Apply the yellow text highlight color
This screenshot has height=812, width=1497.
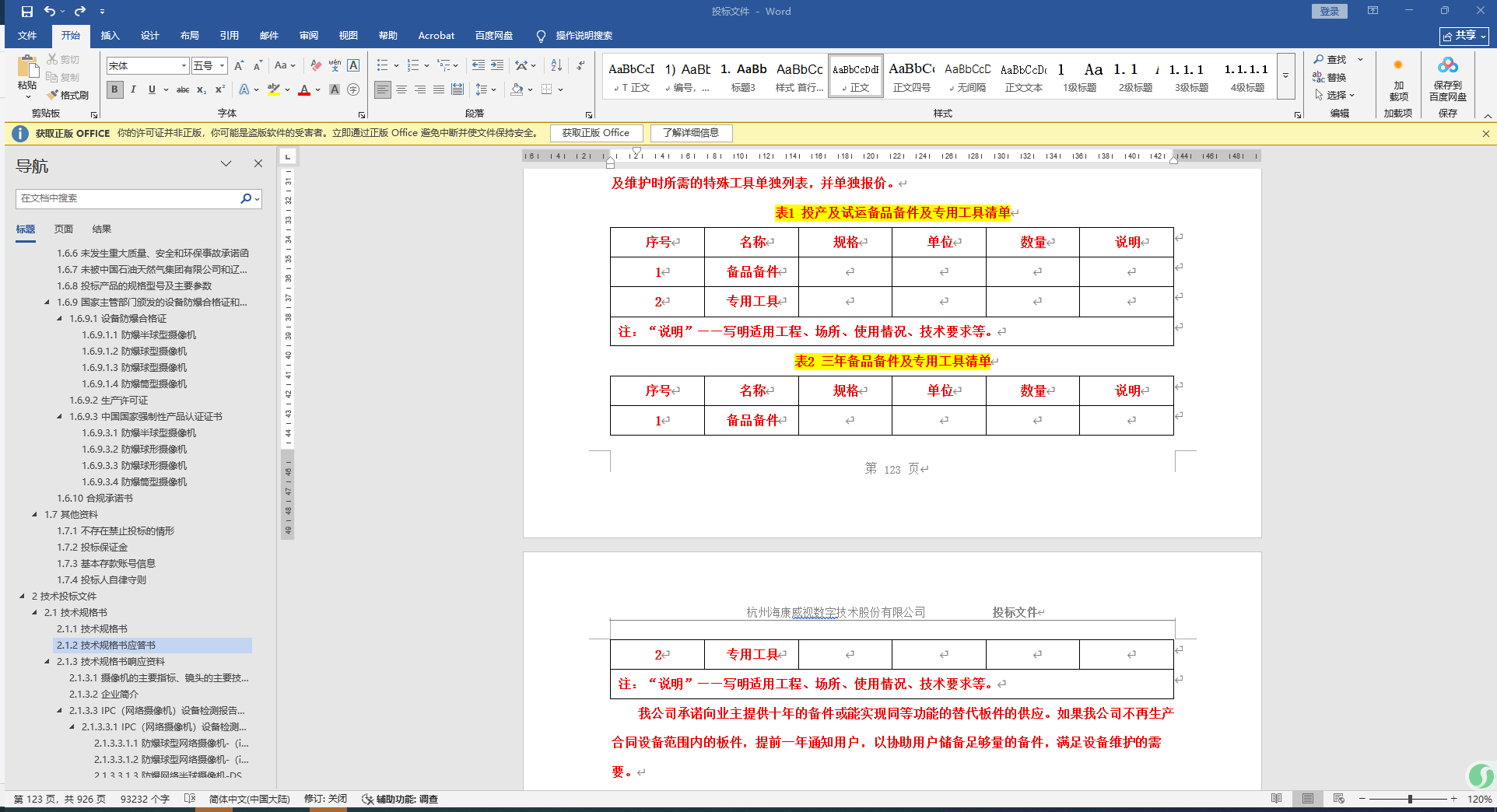pos(273,89)
